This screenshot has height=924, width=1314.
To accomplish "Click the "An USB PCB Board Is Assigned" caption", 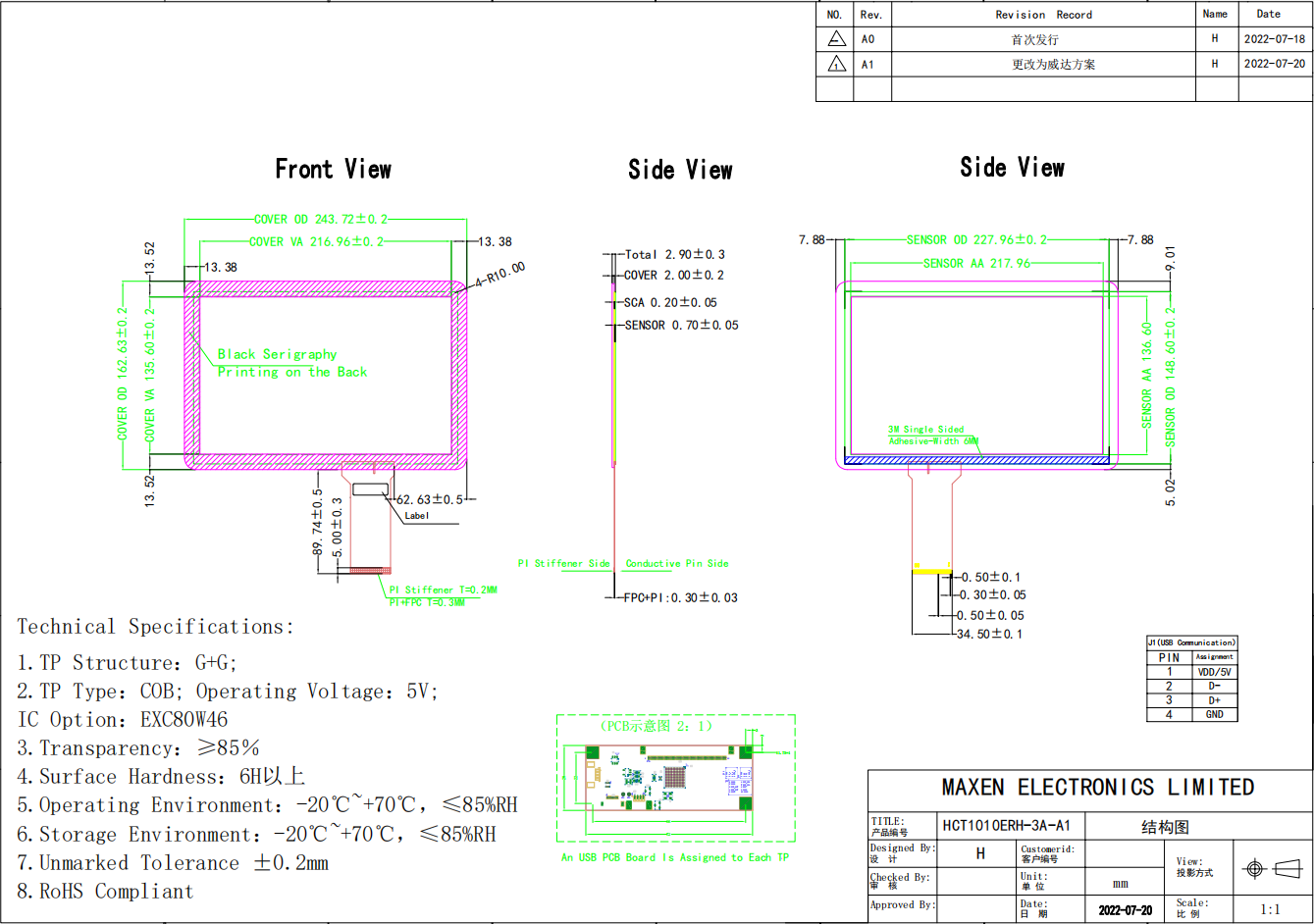I will (675, 857).
